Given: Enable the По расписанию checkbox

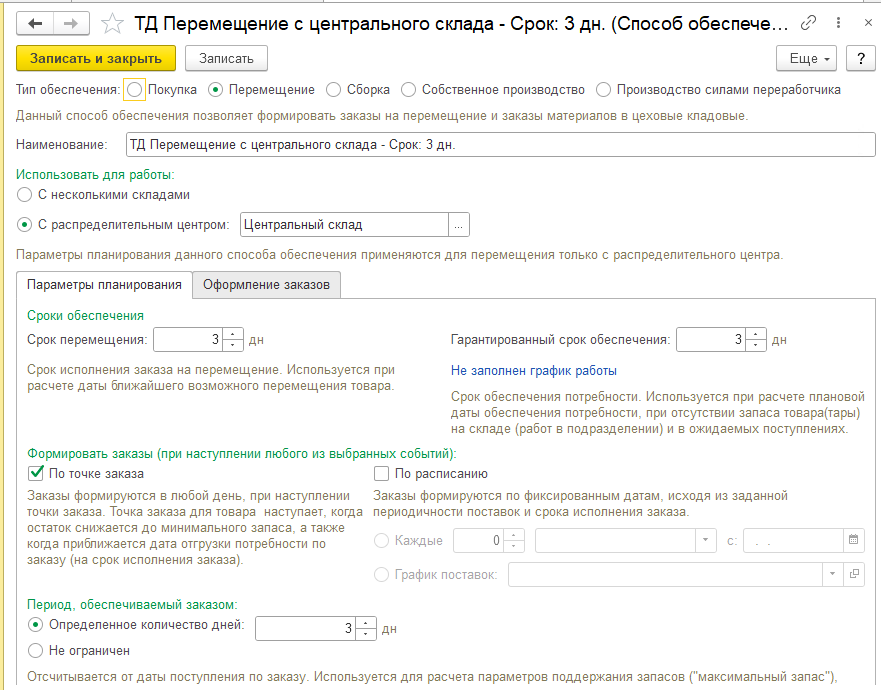Looking at the screenshot, I should [x=382, y=474].
